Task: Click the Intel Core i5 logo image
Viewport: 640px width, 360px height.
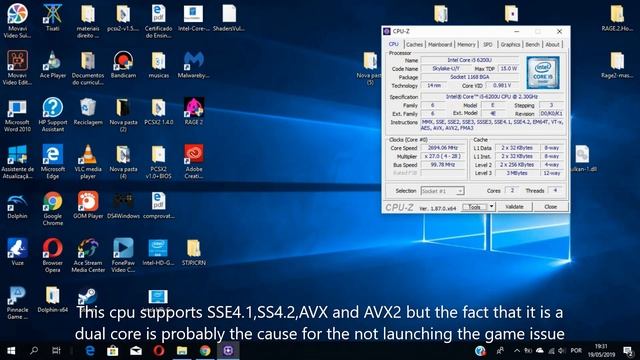Action: click(543, 73)
